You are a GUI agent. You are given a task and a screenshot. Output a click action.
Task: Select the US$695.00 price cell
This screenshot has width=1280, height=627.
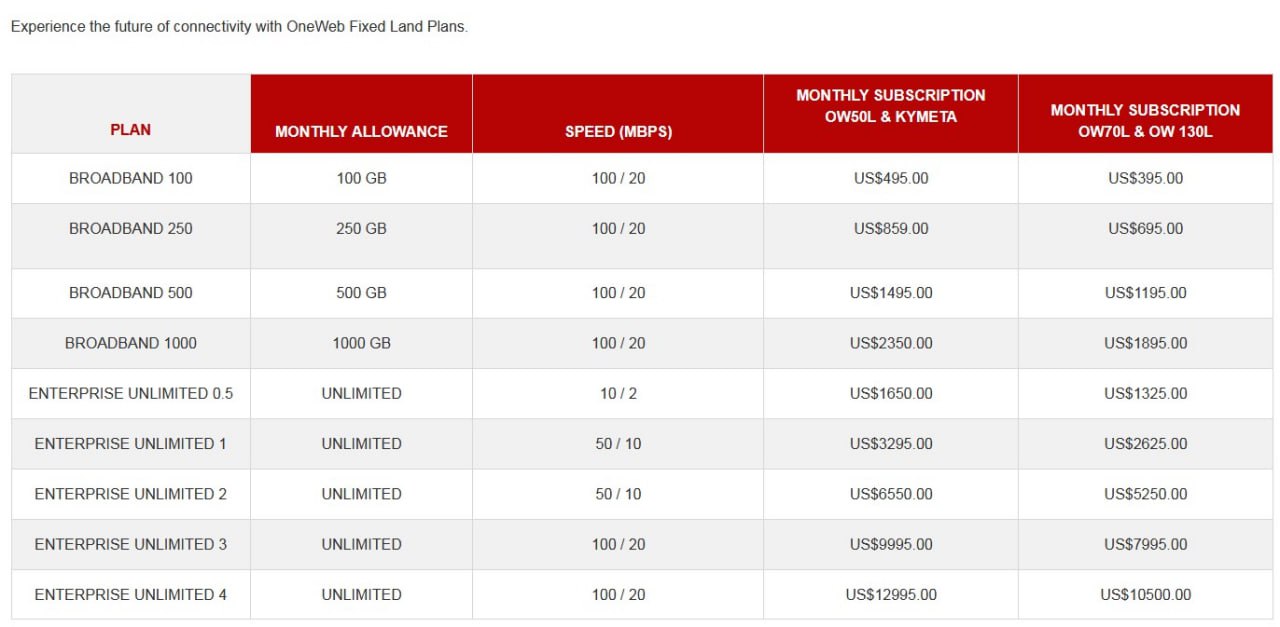1145,228
